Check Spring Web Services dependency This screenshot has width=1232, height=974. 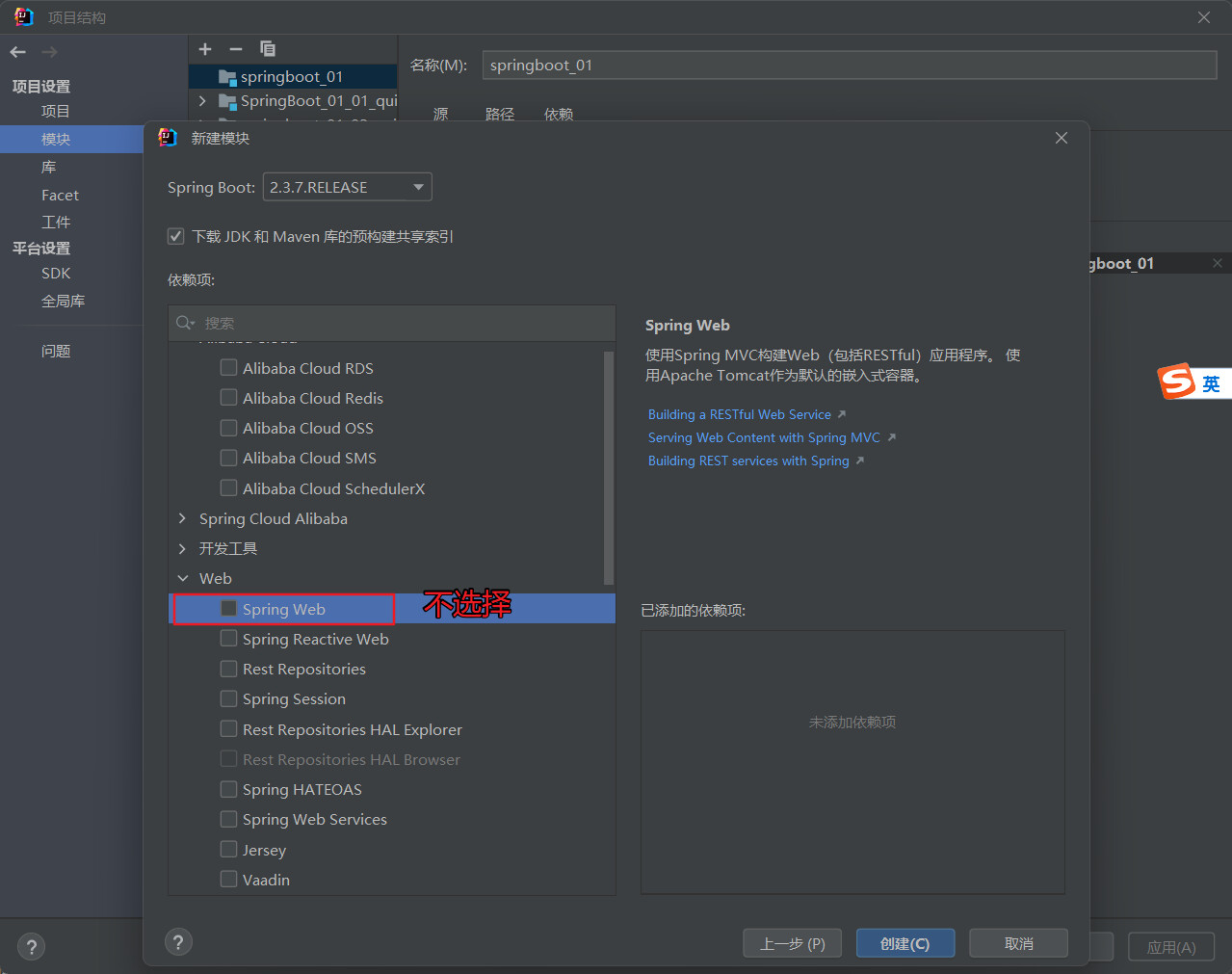point(228,818)
